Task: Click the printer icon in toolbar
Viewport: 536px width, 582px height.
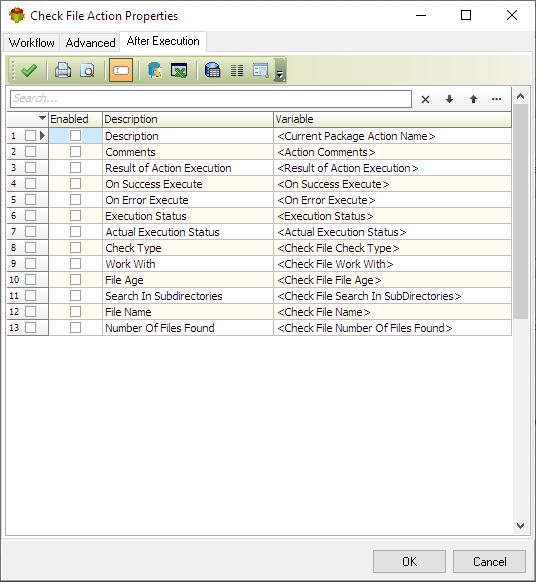Action: 63,70
